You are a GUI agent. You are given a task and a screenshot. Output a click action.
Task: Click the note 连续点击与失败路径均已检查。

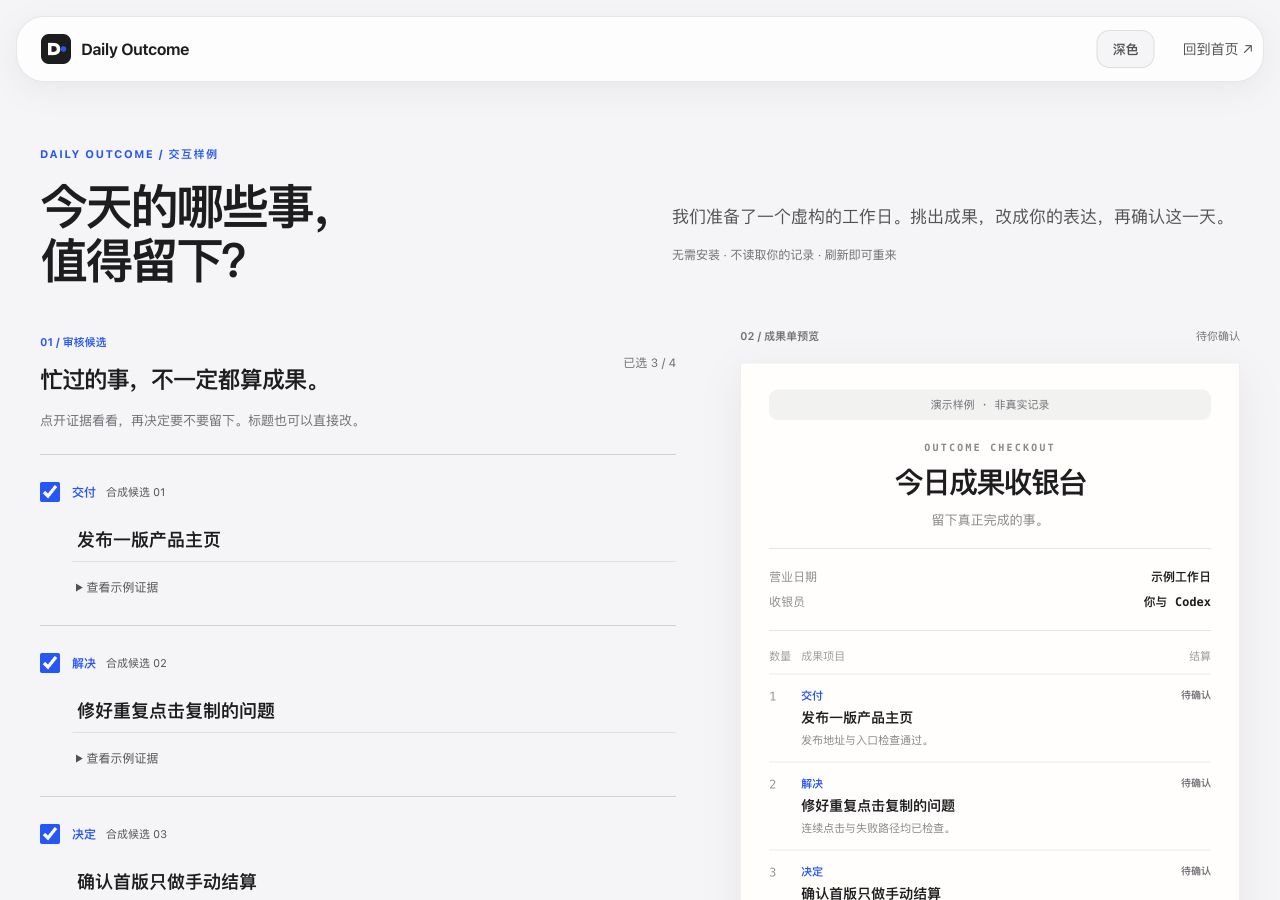click(878, 829)
